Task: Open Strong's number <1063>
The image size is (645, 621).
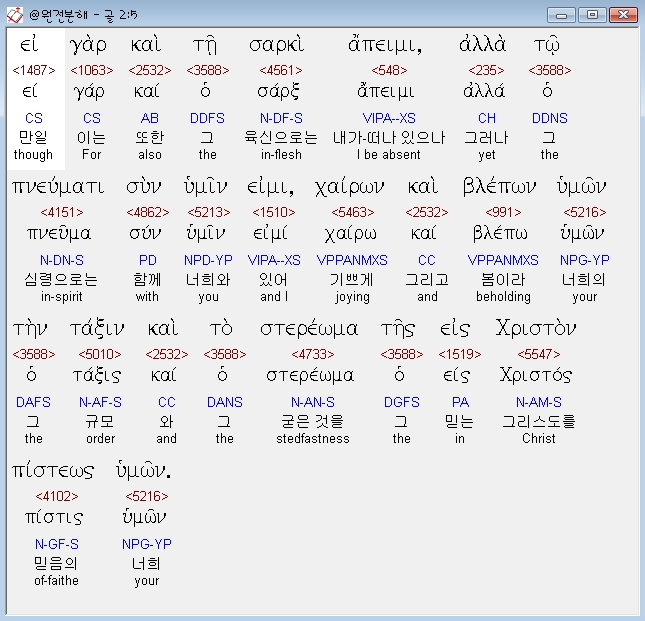Action: pos(92,70)
